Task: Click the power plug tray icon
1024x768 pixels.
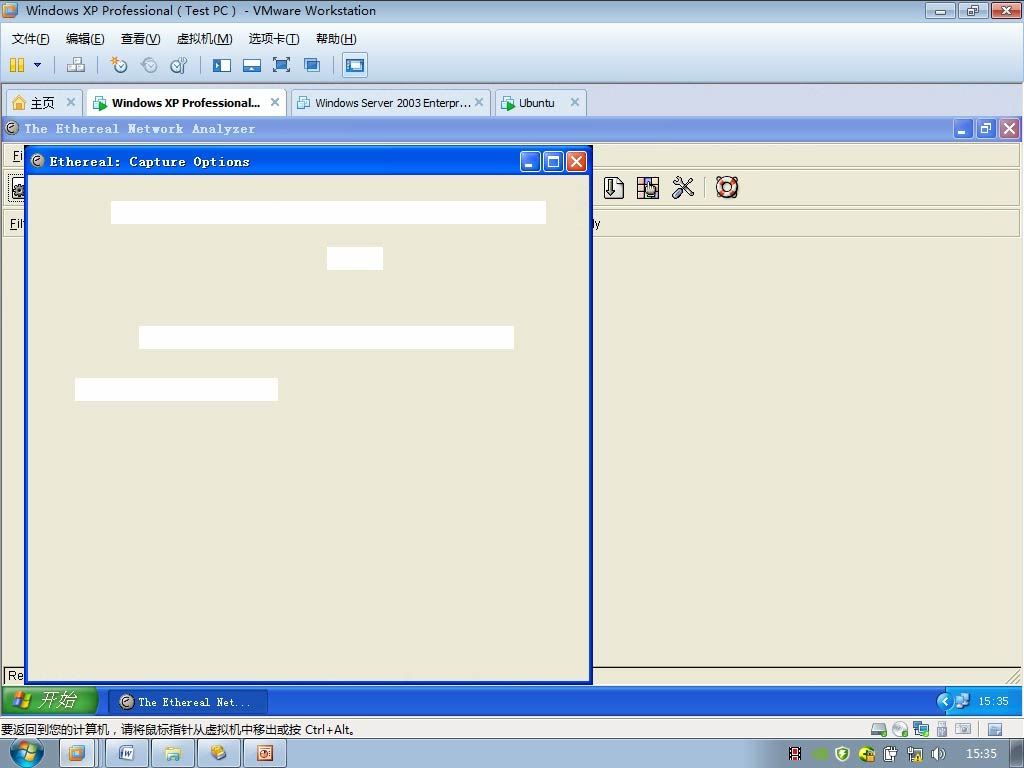Action: [x=891, y=754]
